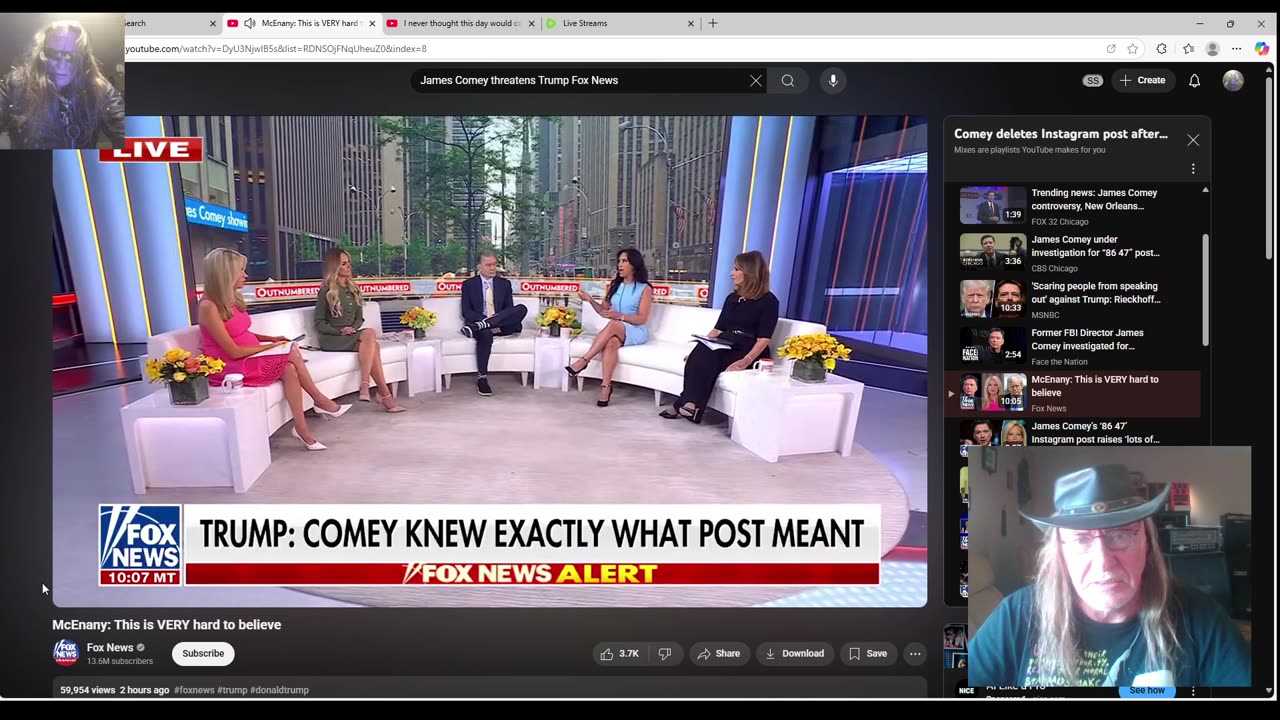Switch to the Live Streams tab
Image resolution: width=1280 pixels, height=720 pixels.
pyautogui.click(x=620, y=23)
